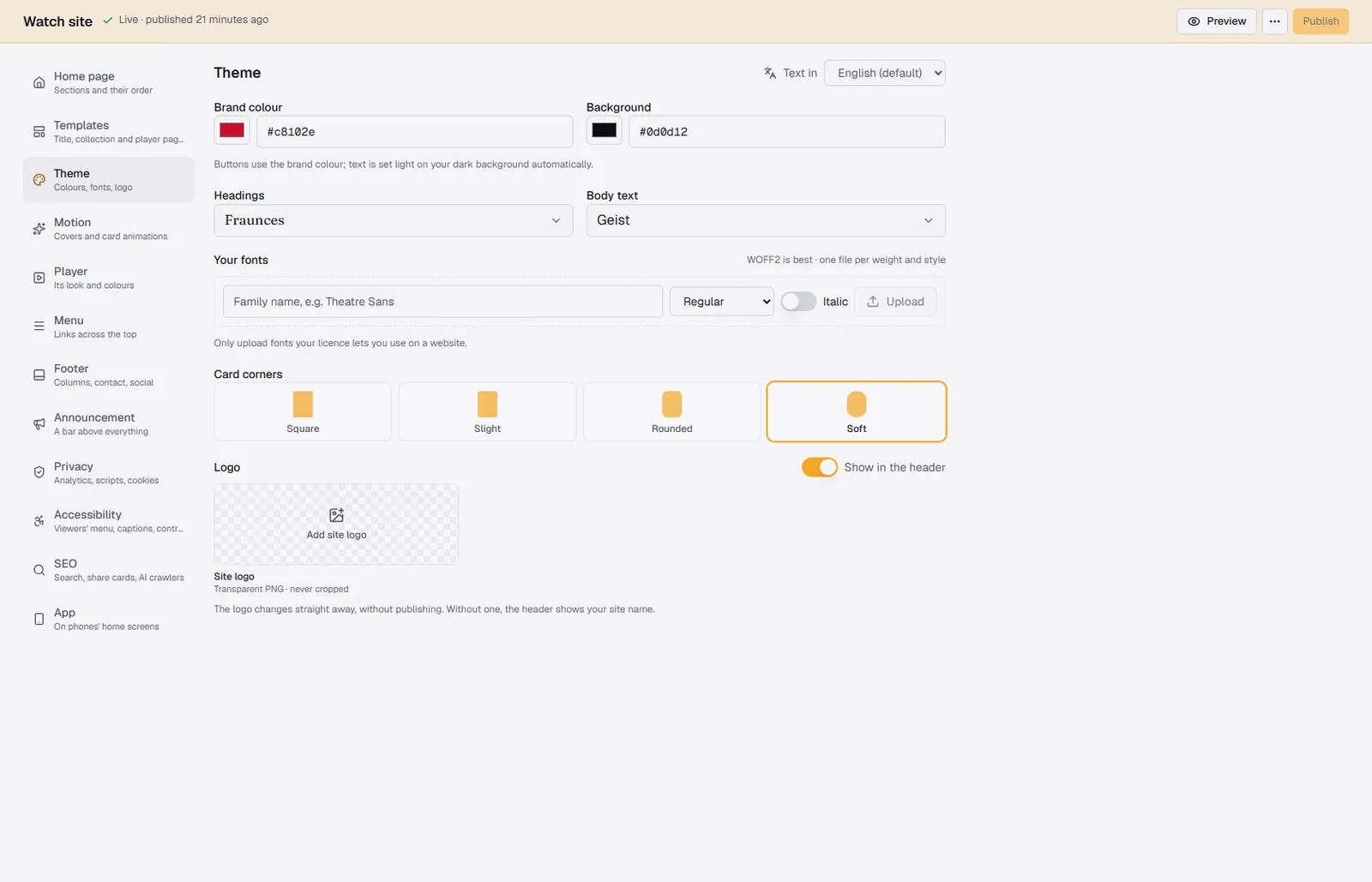Click the add-image icon in logo box
The image size is (1372, 882).
point(336,515)
